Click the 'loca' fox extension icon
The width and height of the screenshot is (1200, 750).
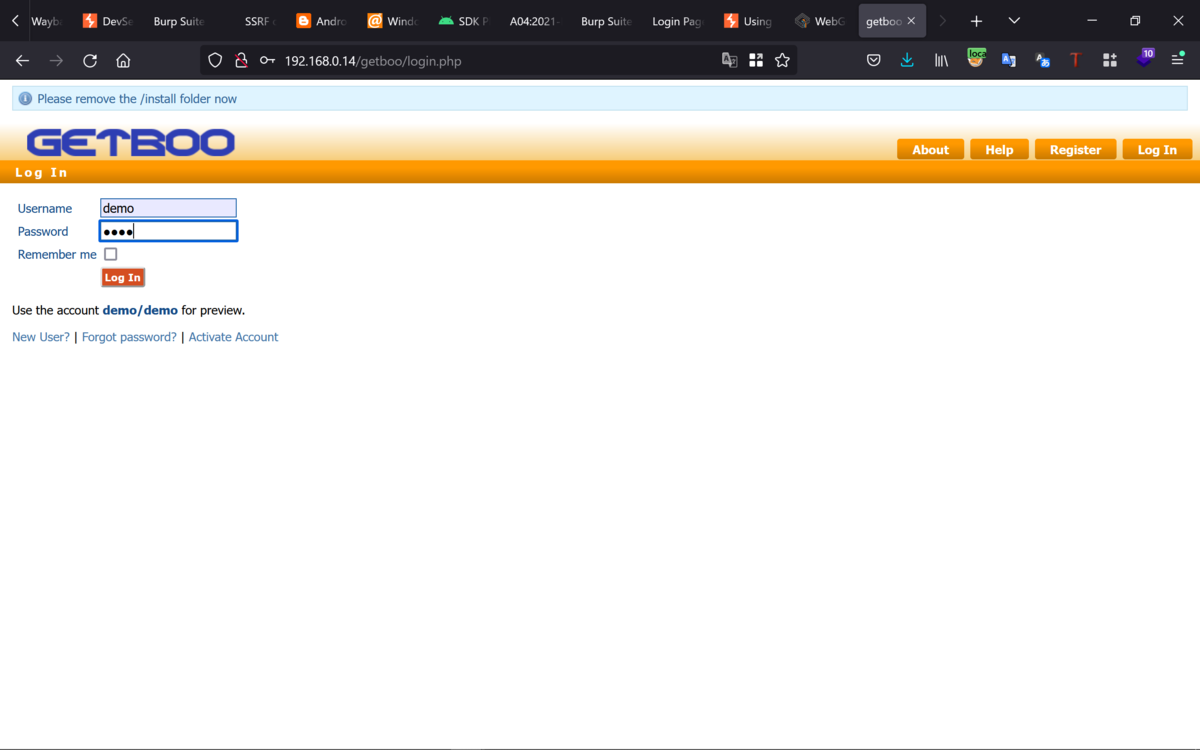[976, 59]
